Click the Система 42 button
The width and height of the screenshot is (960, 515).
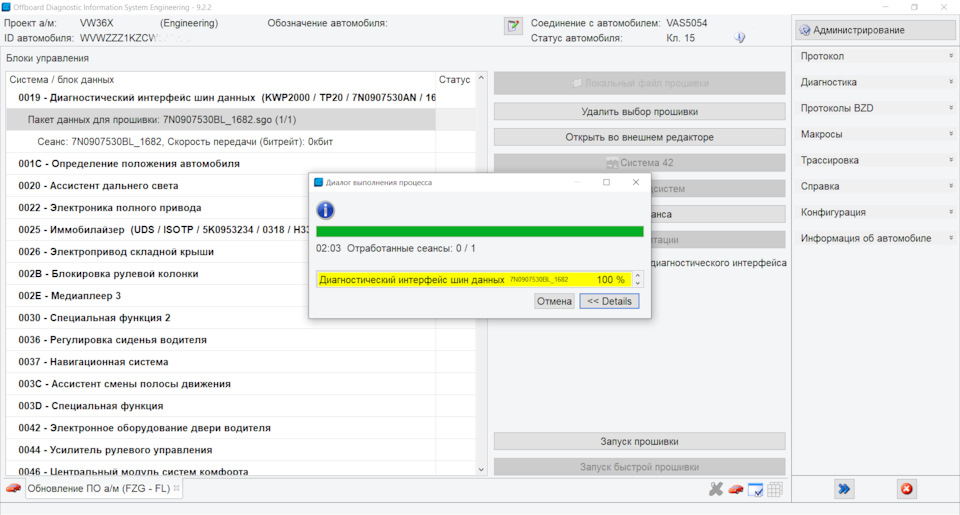coord(640,163)
